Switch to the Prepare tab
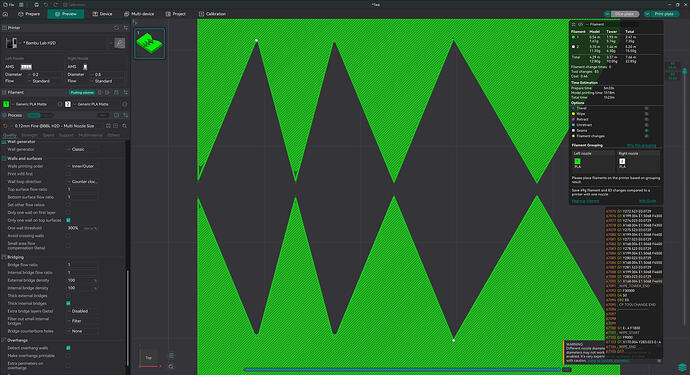Image resolution: width=690 pixels, height=375 pixels. tap(29, 14)
